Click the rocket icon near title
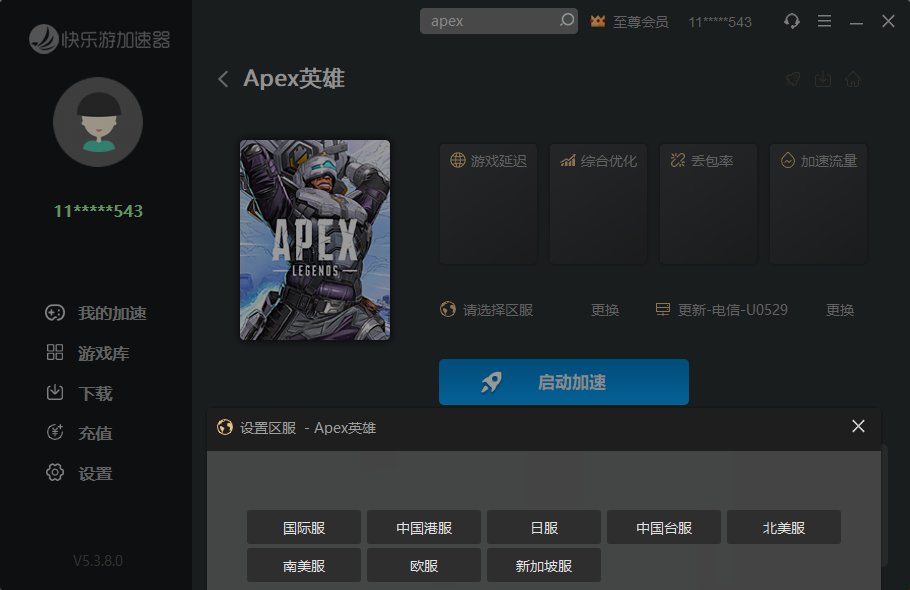The height and width of the screenshot is (590, 910). 793,80
